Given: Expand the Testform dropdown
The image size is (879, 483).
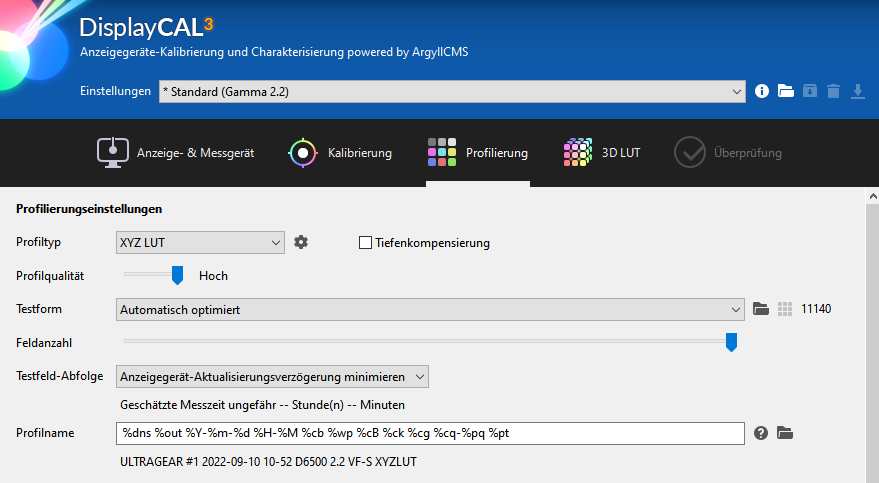Looking at the screenshot, I should tap(430, 310).
